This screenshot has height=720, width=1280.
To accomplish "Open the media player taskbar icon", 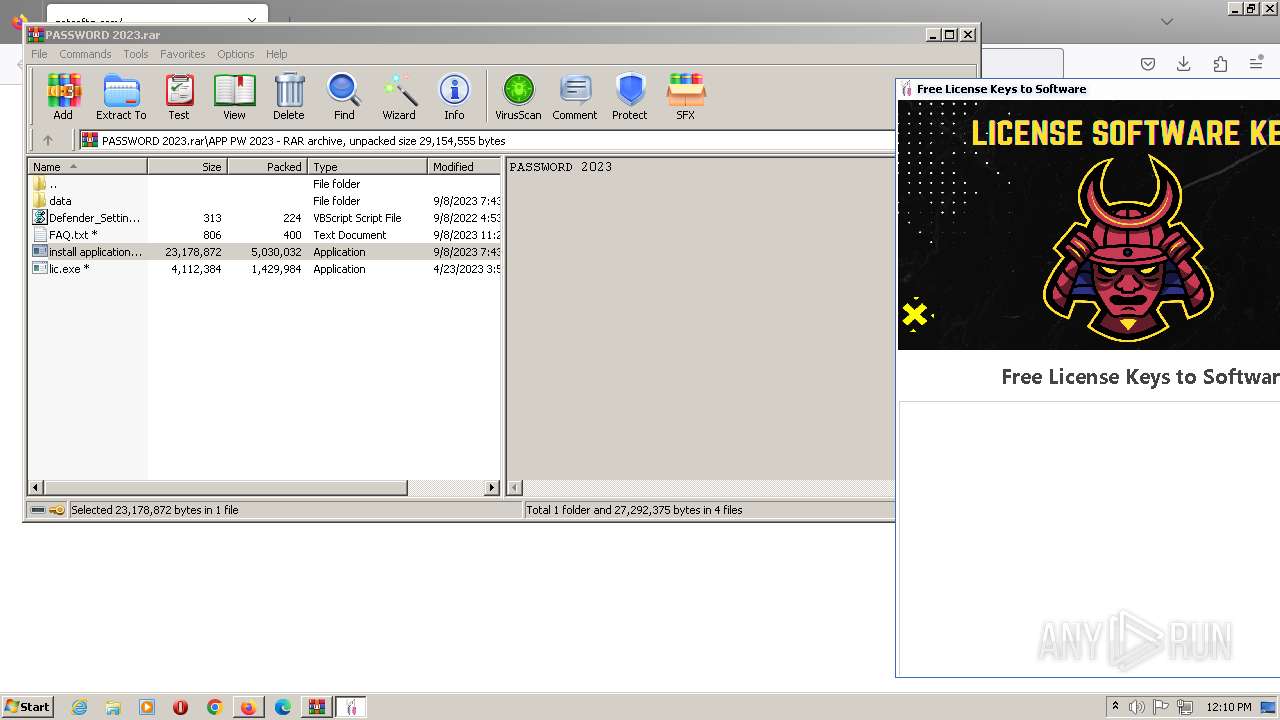I will coord(147,707).
